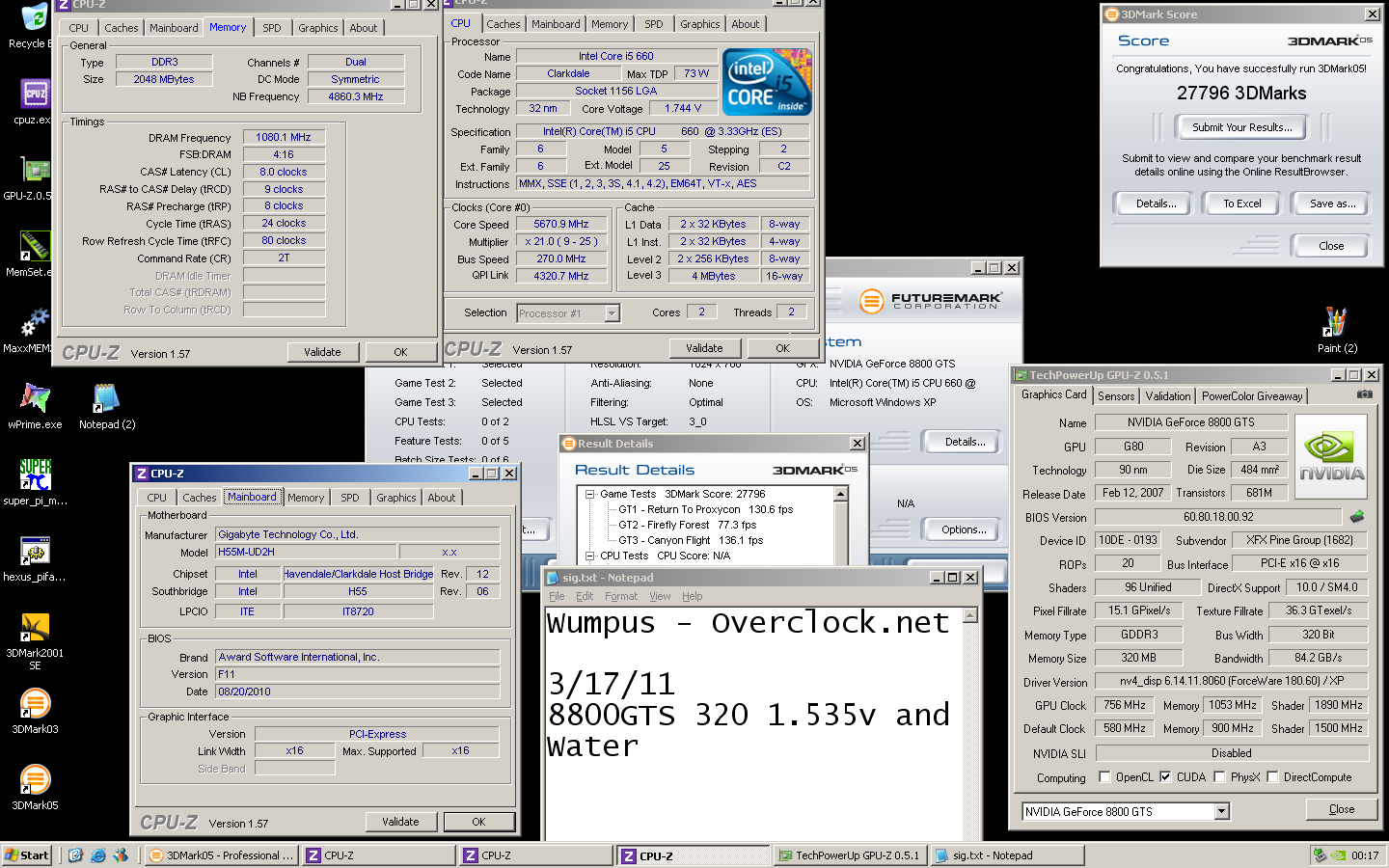Click the To Excel button
Screen dimensions: 1389x868
1241,203
